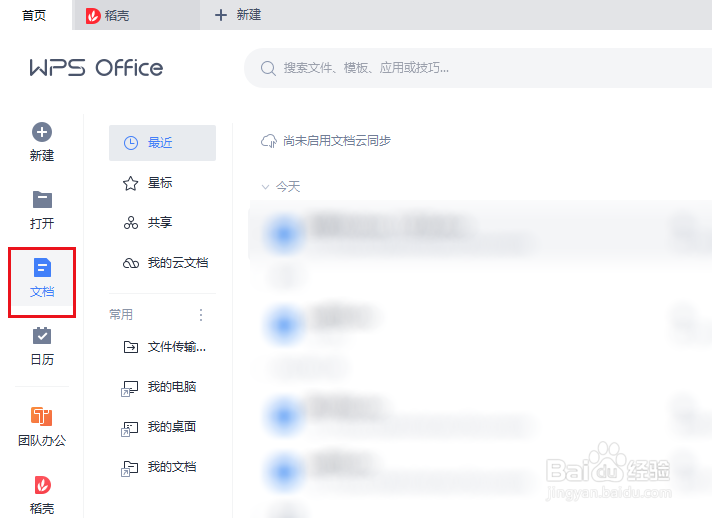Click the 文件传输 folder arrow icon
This screenshot has height=518, width=712.
[131, 347]
